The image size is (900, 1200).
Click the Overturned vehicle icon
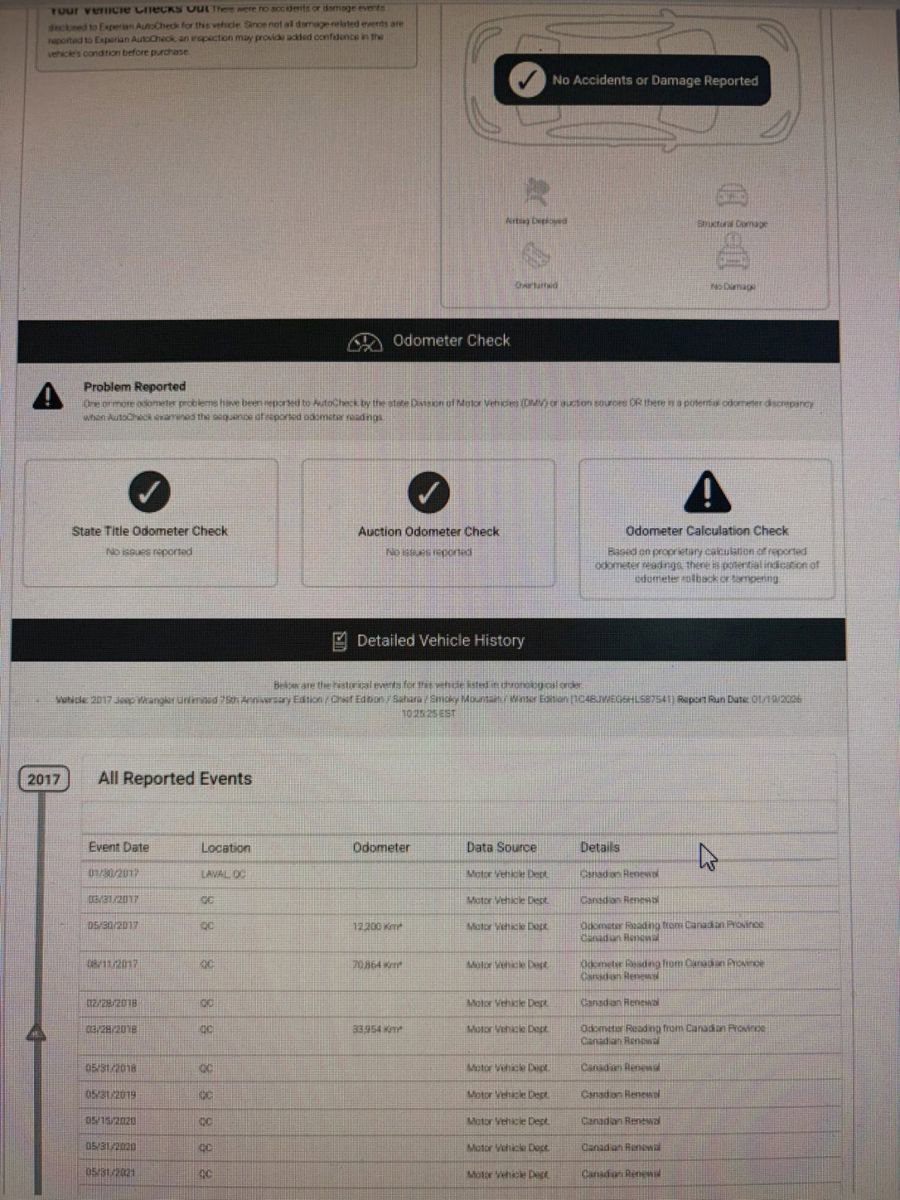(535, 257)
